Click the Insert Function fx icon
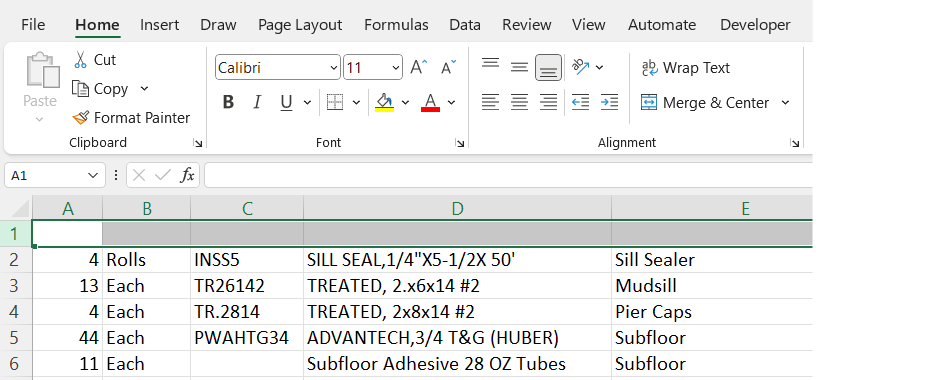The width and height of the screenshot is (943, 380). coord(188,175)
